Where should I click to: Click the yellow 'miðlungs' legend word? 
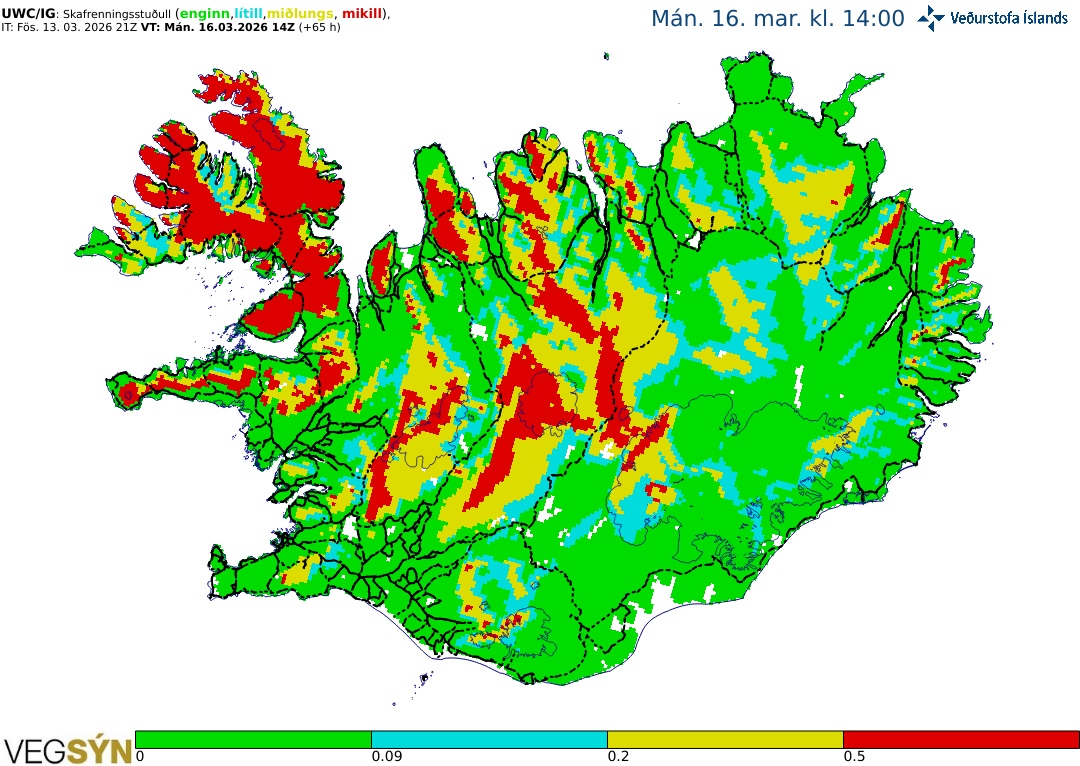[300, 14]
